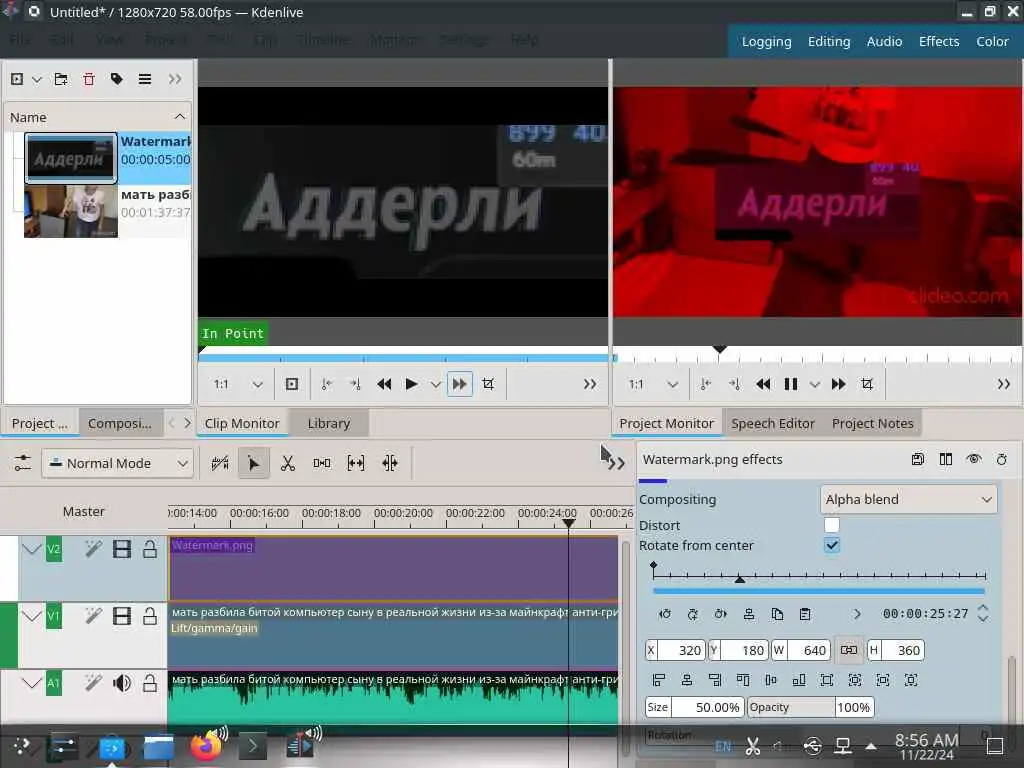Image resolution: width=1024 pixels, height=768 pixels.
Task: Open the timeline track settings sliders icon
Action: pyautogui.click(x=22, y=463)
